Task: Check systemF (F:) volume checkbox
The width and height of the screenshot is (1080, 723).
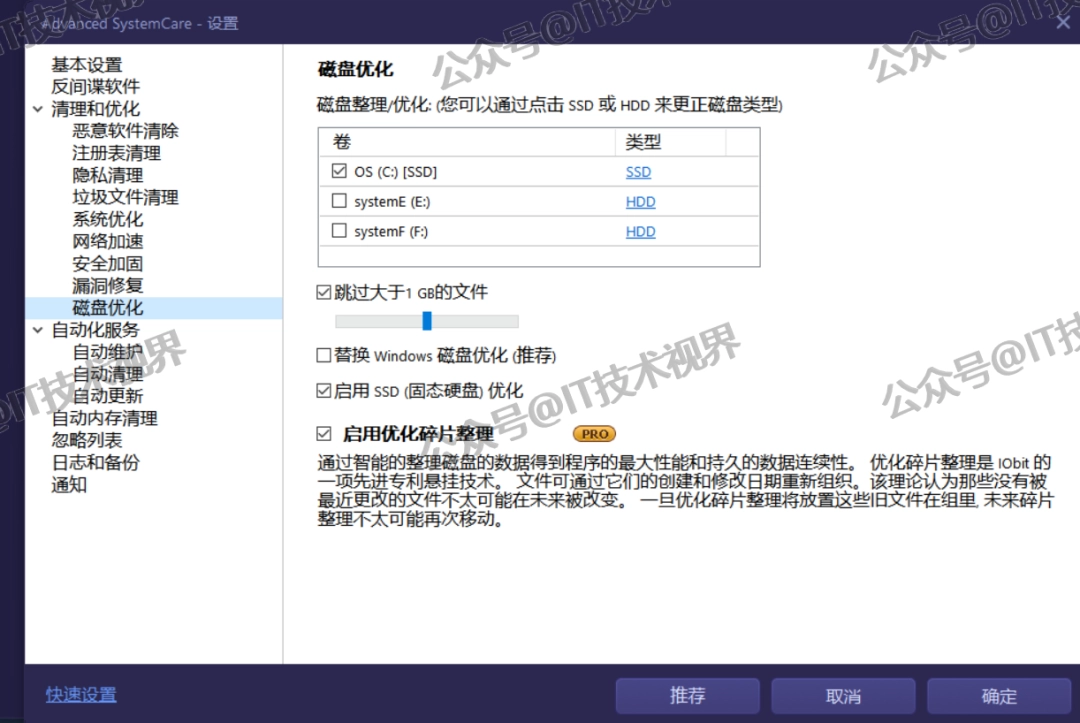Action: pos(339,231)
